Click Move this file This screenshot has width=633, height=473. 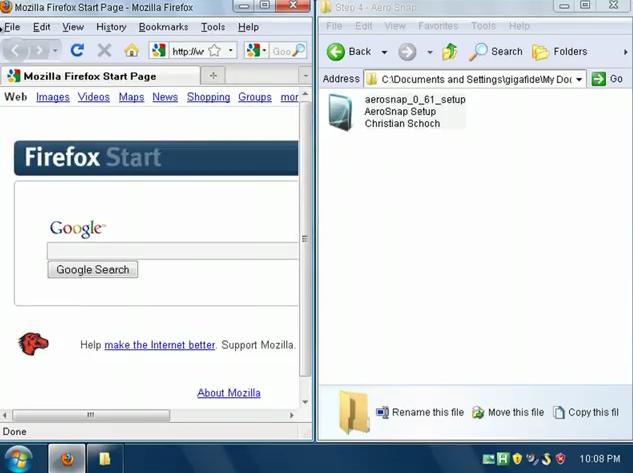pos(508,412)
